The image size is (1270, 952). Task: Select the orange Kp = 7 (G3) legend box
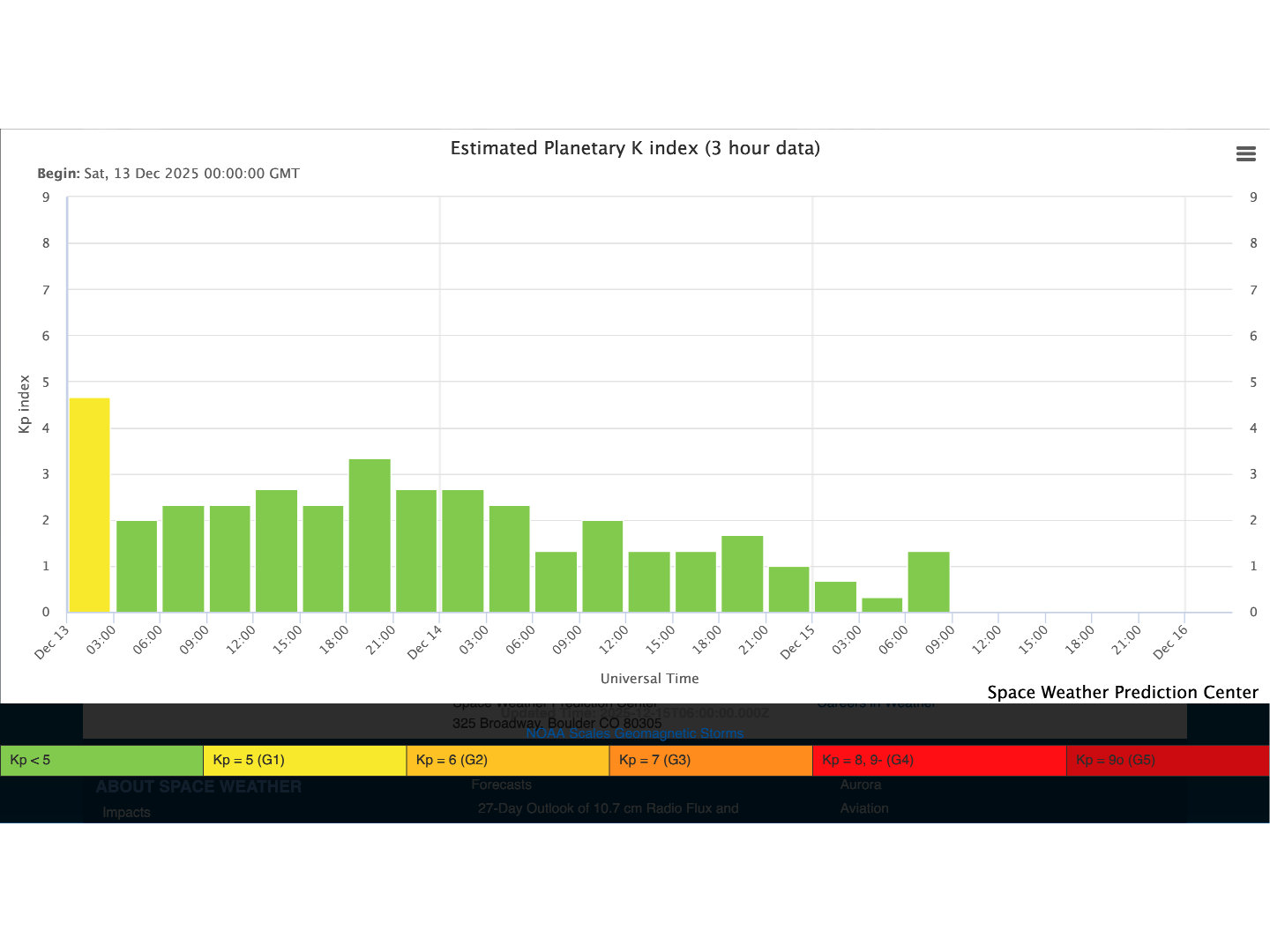tap(710, 760)
